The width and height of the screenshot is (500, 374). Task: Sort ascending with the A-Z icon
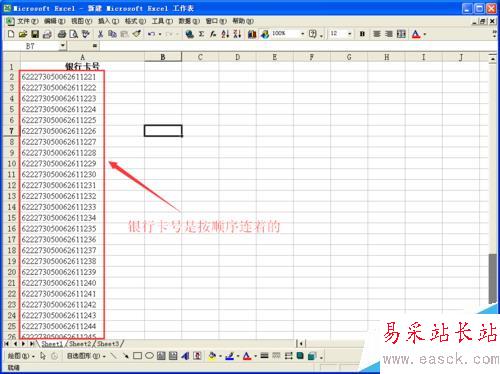click(225, 34)
